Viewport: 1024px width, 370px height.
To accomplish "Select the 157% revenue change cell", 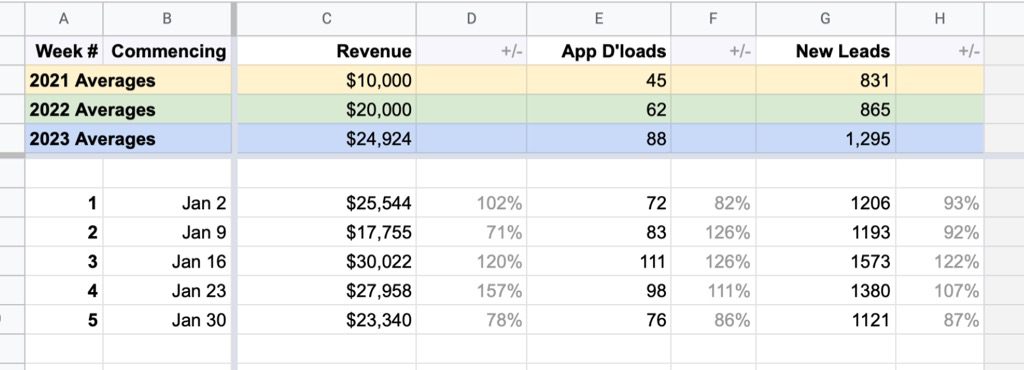I will (x=472, y=290).
